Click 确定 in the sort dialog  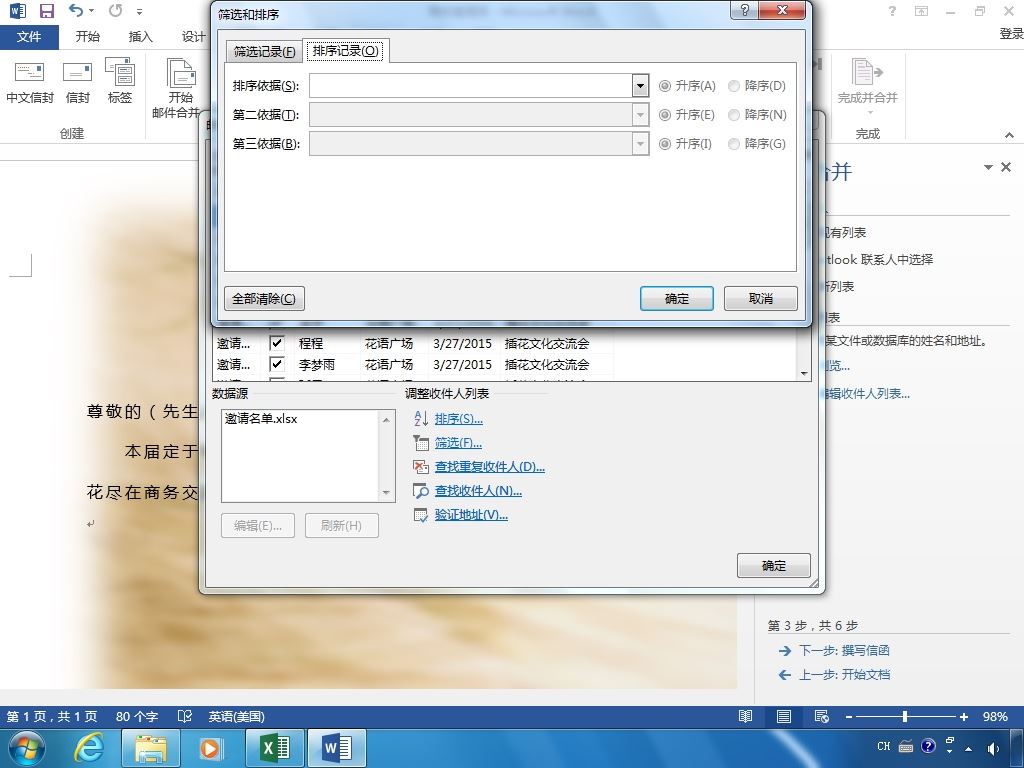coord(677,298)
